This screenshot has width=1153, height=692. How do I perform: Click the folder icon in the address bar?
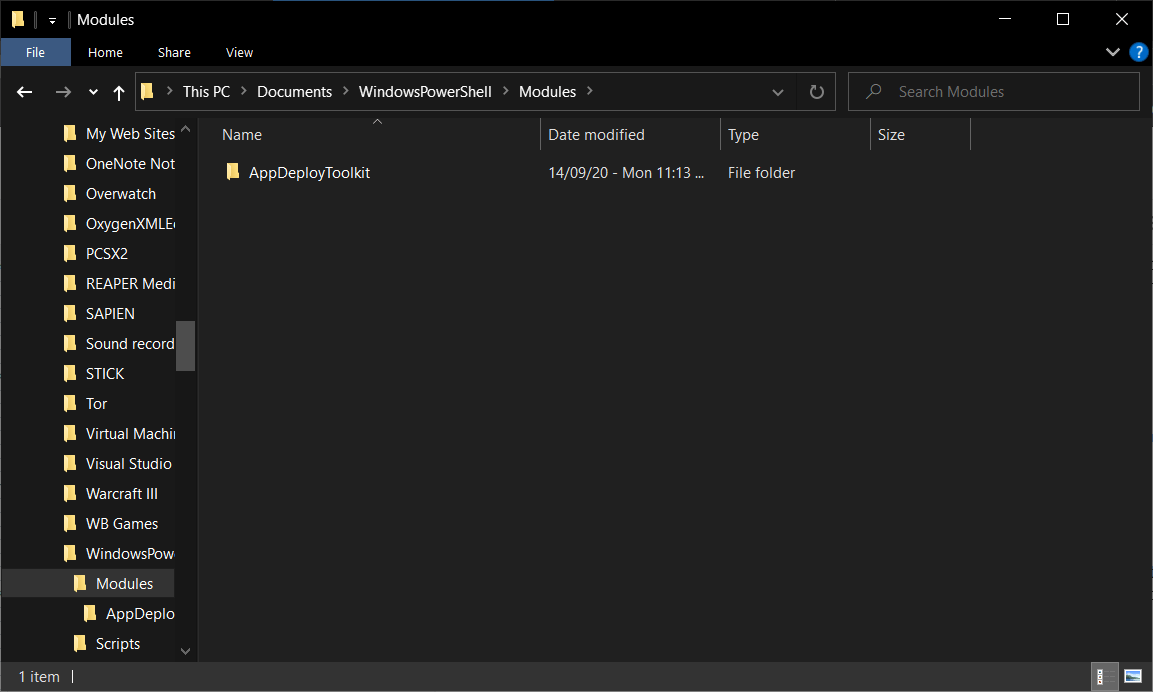[148, 91]
